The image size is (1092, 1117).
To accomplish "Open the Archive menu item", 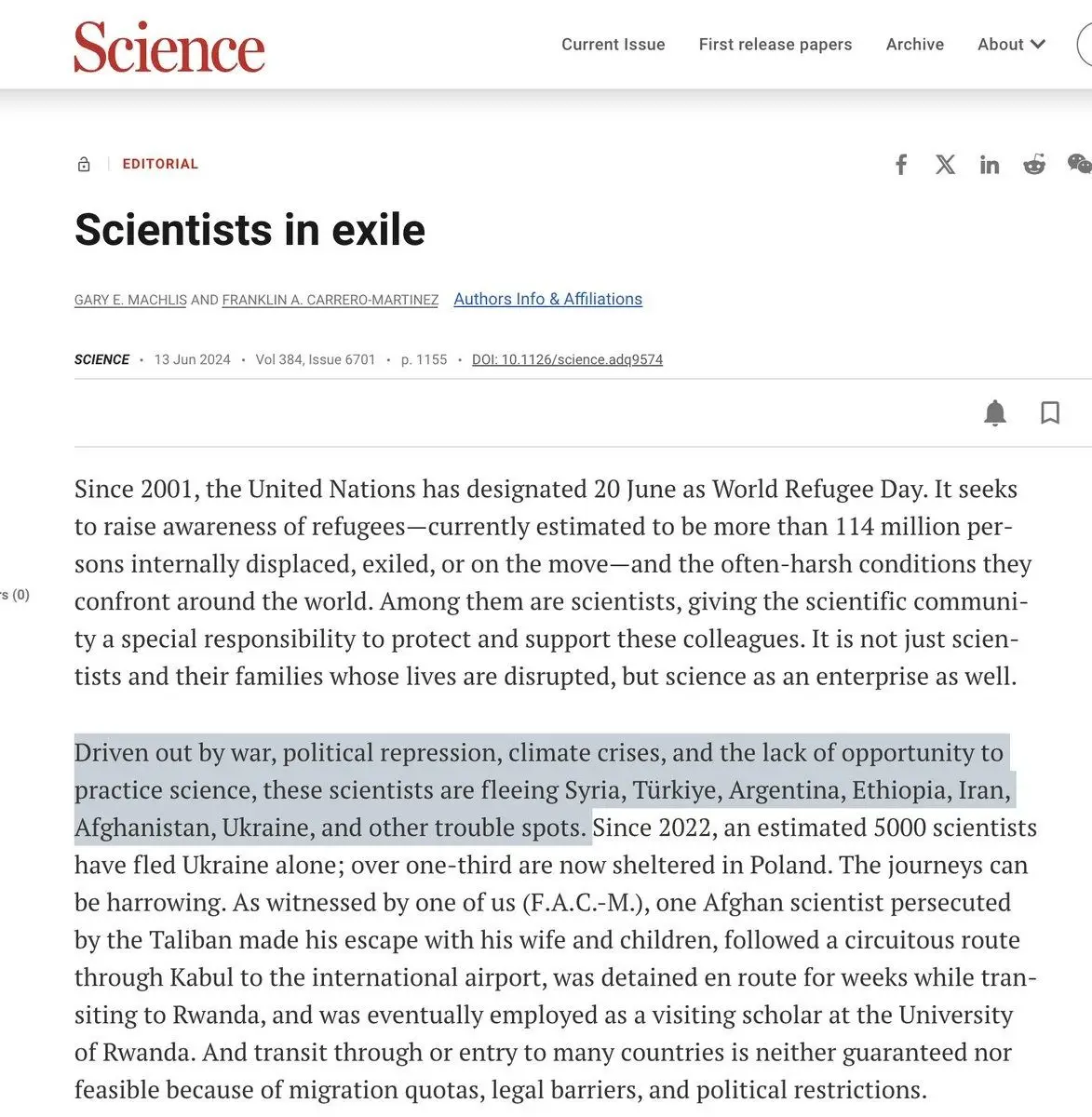I will 914,45.
